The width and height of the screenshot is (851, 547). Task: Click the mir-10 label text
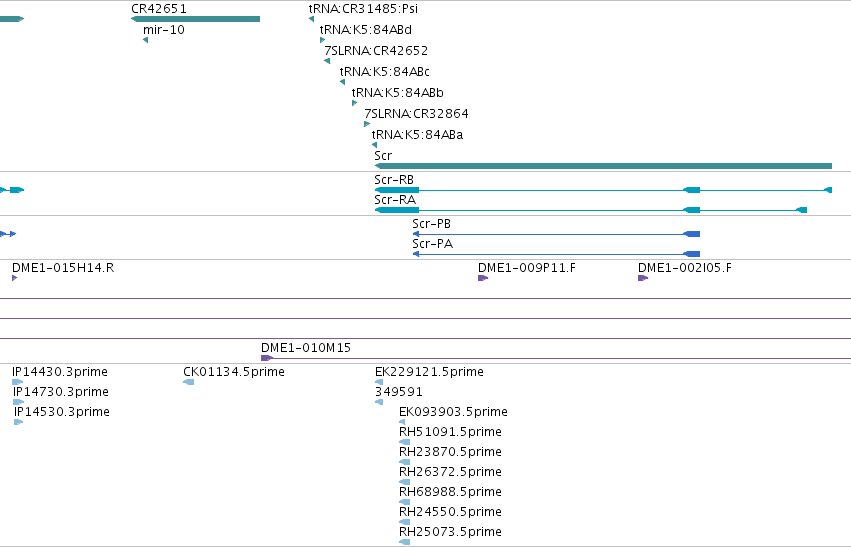click(164, 30)
